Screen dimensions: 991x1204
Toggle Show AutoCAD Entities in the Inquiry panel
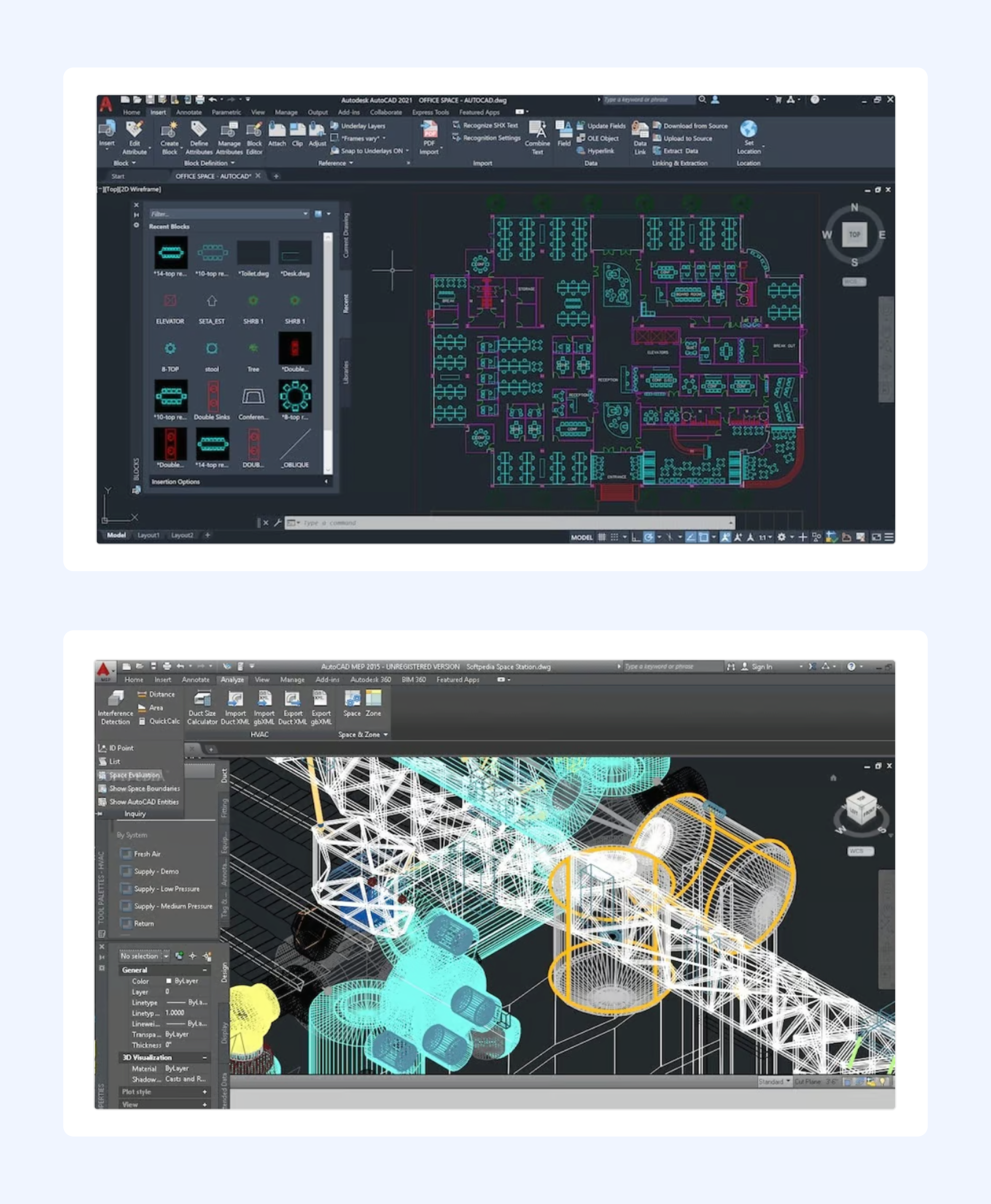tap(139, 802)
